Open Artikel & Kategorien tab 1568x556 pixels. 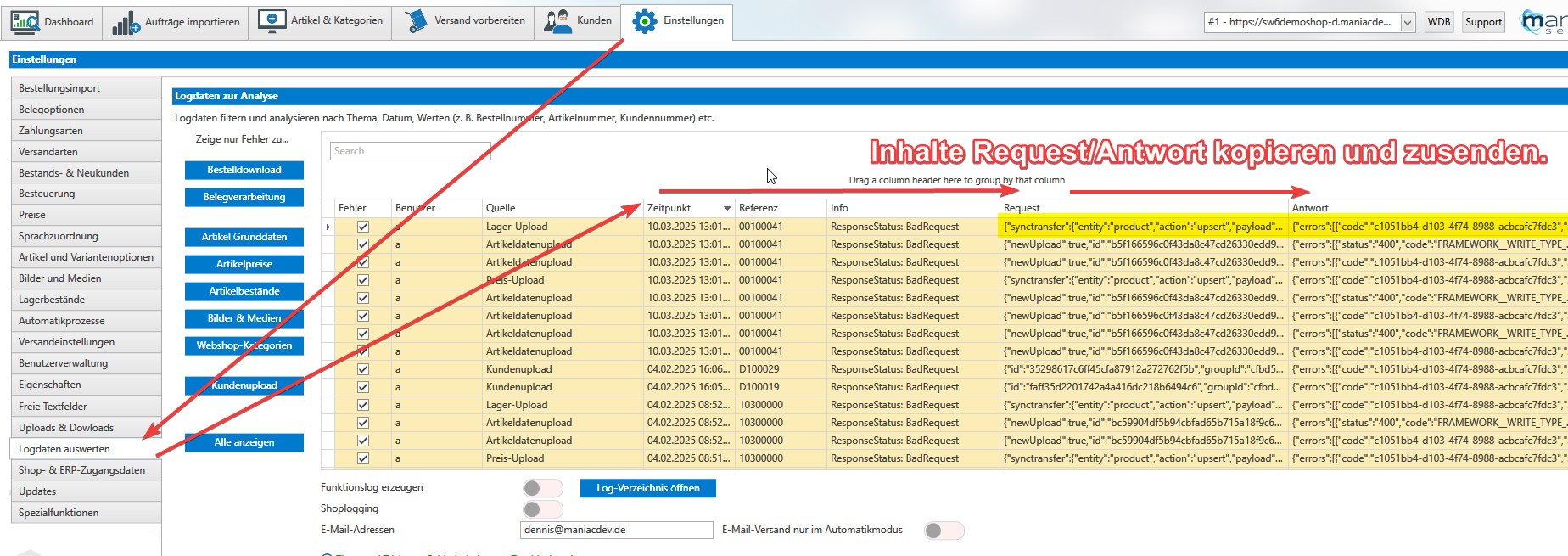[x=321, y=22]
